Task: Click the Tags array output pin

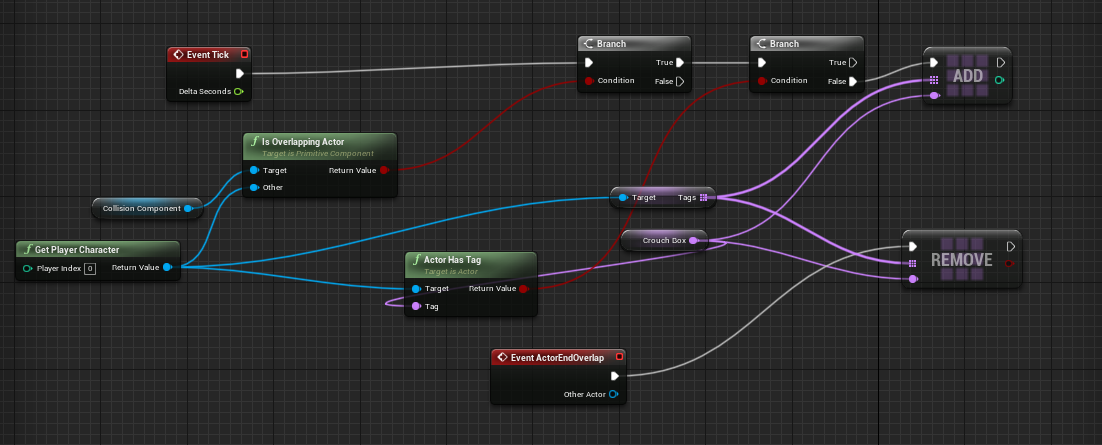Action: (704, 197)
